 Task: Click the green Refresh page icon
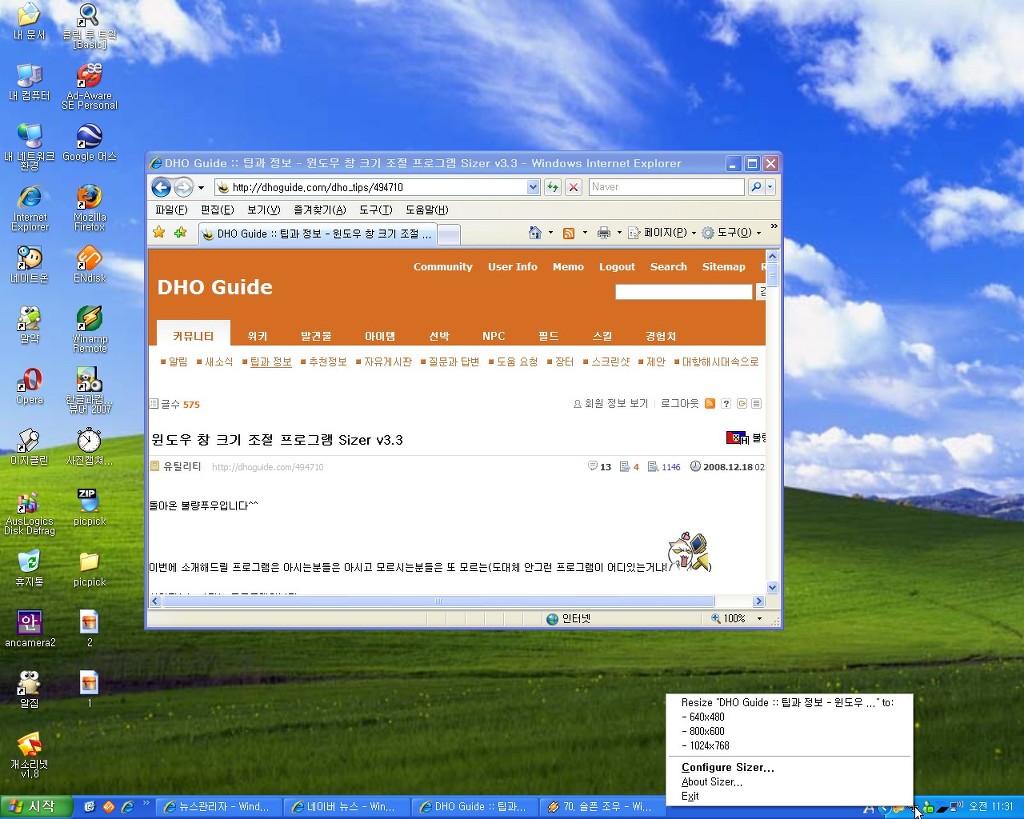pyautogui.click(x=553, y=187)
